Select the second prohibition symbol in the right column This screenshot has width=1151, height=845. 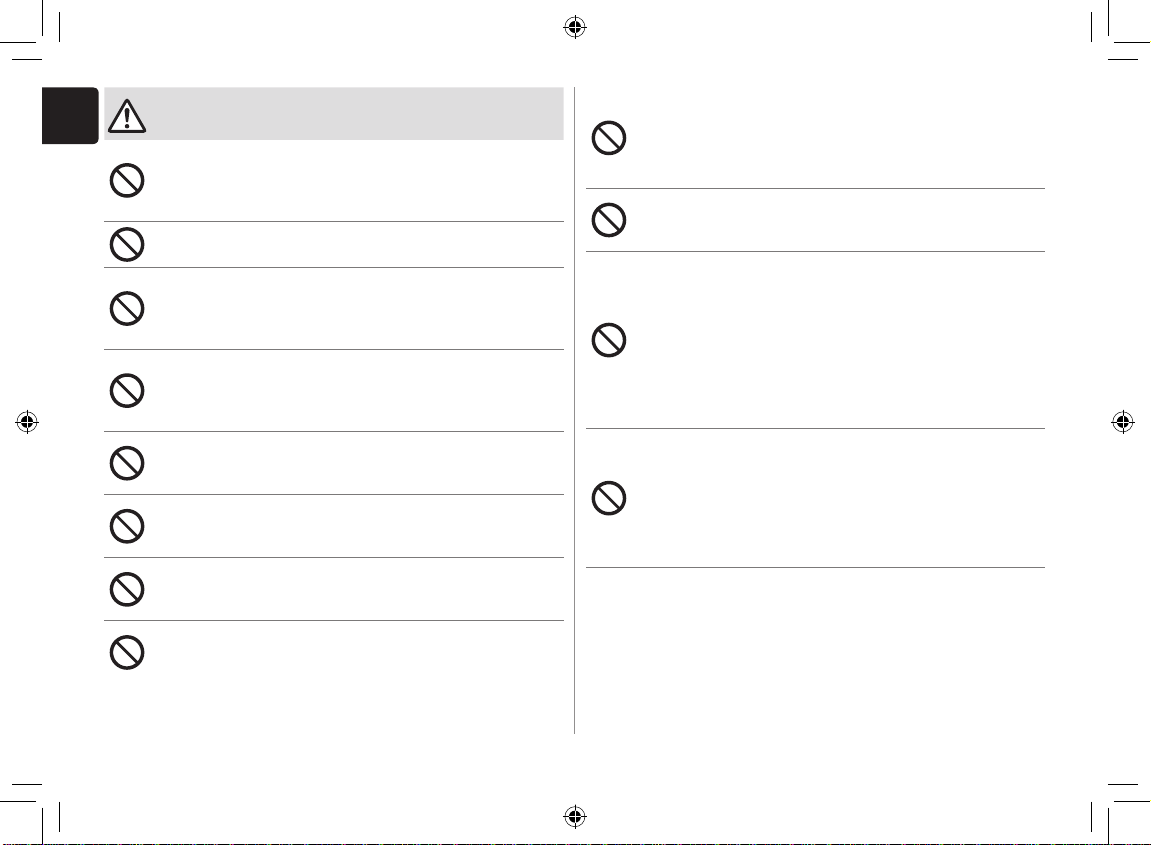tap(608, 219)
